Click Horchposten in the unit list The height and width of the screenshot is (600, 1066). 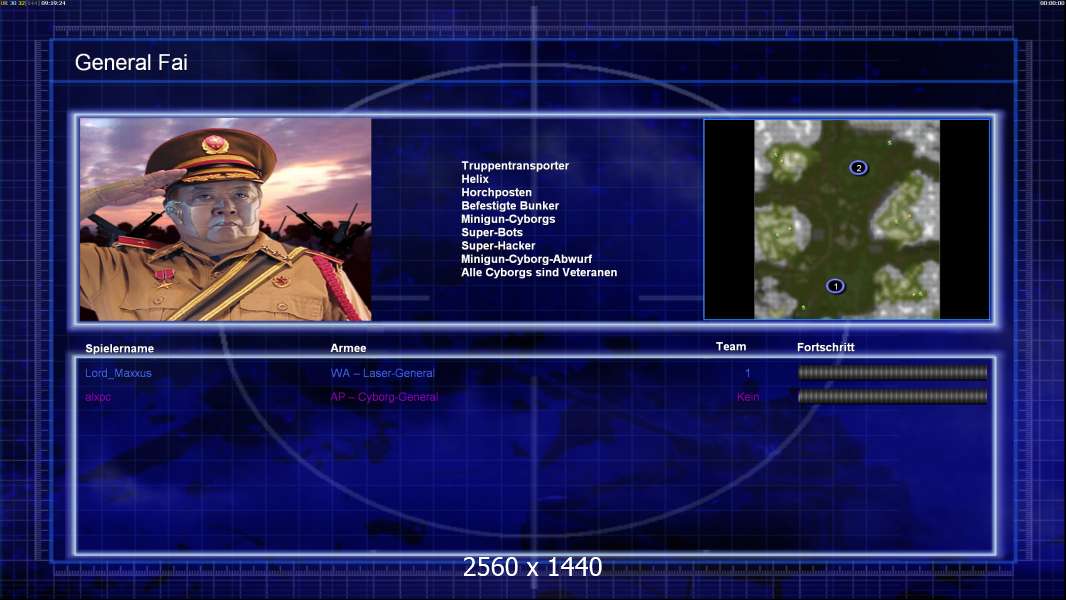click(x=496, y=192)
